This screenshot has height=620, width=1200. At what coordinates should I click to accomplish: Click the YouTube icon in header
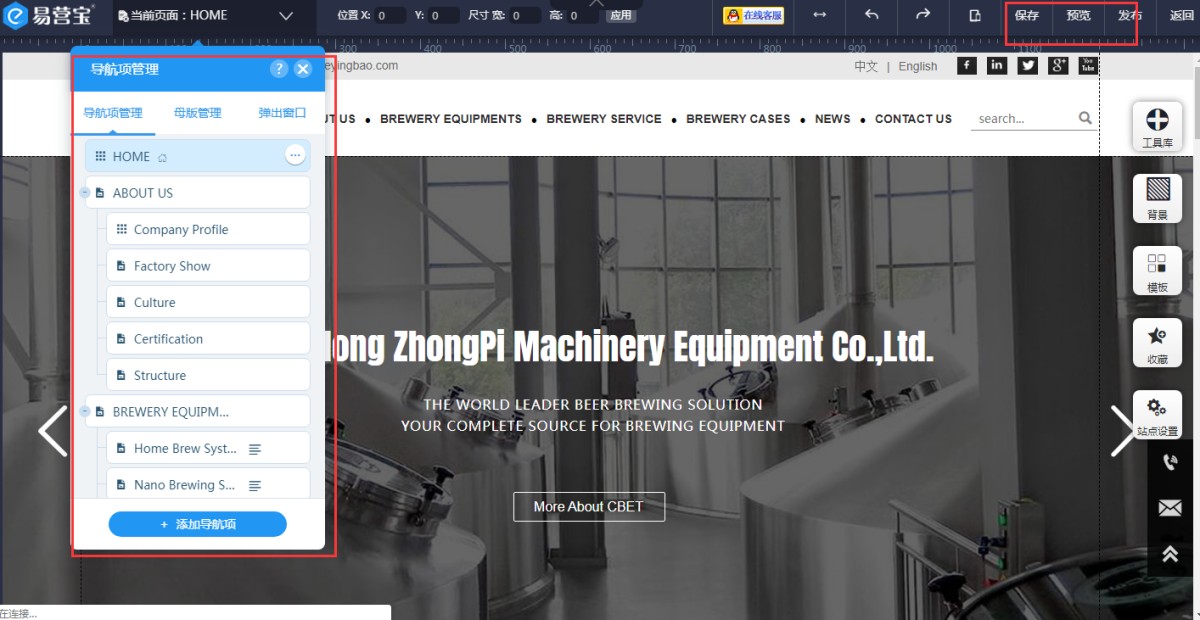point(1088,65)
